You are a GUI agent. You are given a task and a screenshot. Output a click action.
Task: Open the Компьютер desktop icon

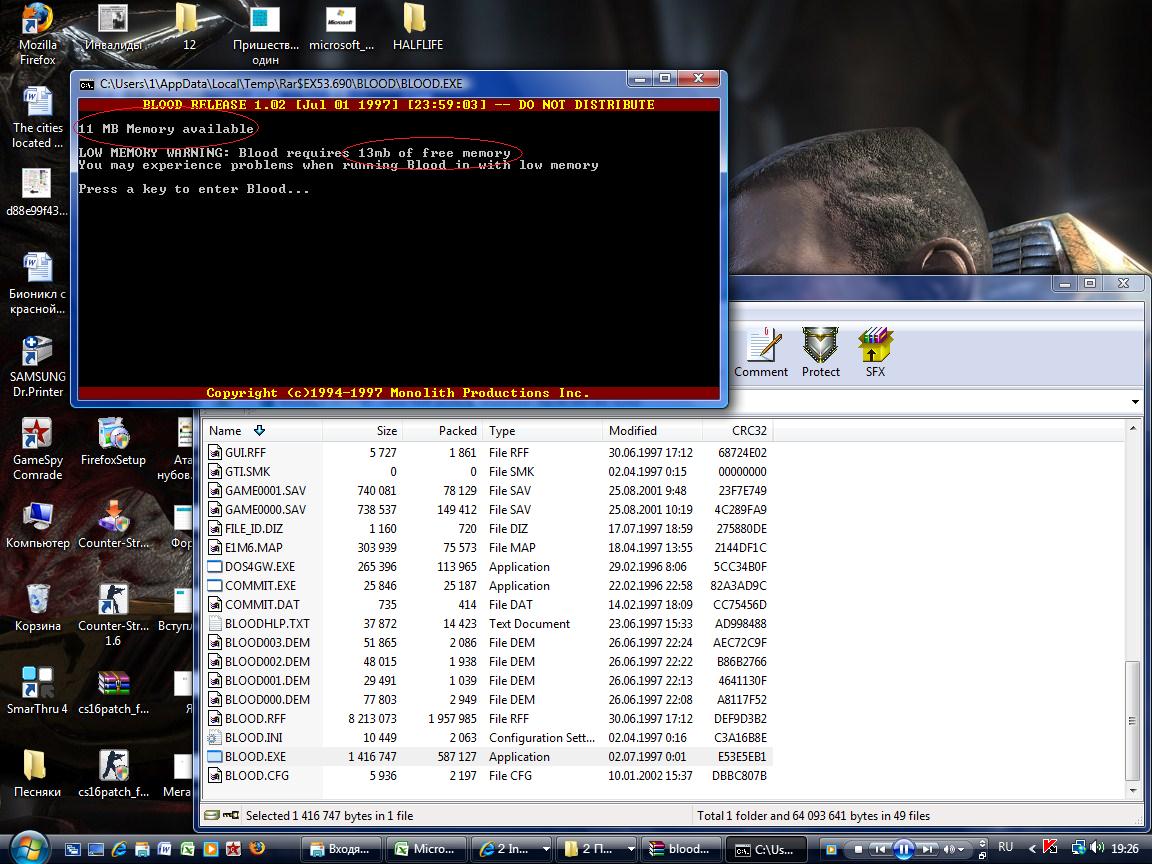[x=37, y=525]
